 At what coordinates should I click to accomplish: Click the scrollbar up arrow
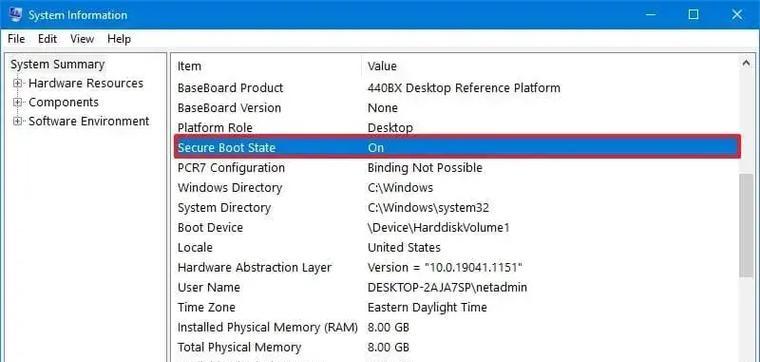745,63
